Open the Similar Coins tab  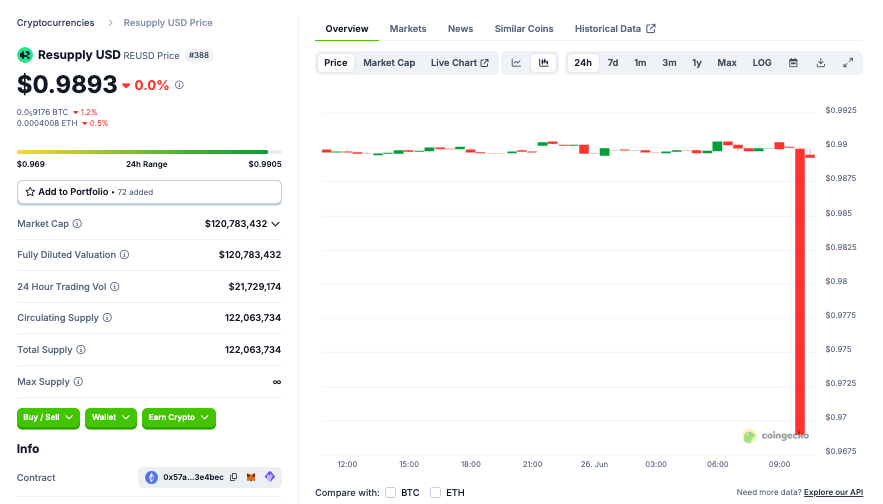(x=524, y=29)
